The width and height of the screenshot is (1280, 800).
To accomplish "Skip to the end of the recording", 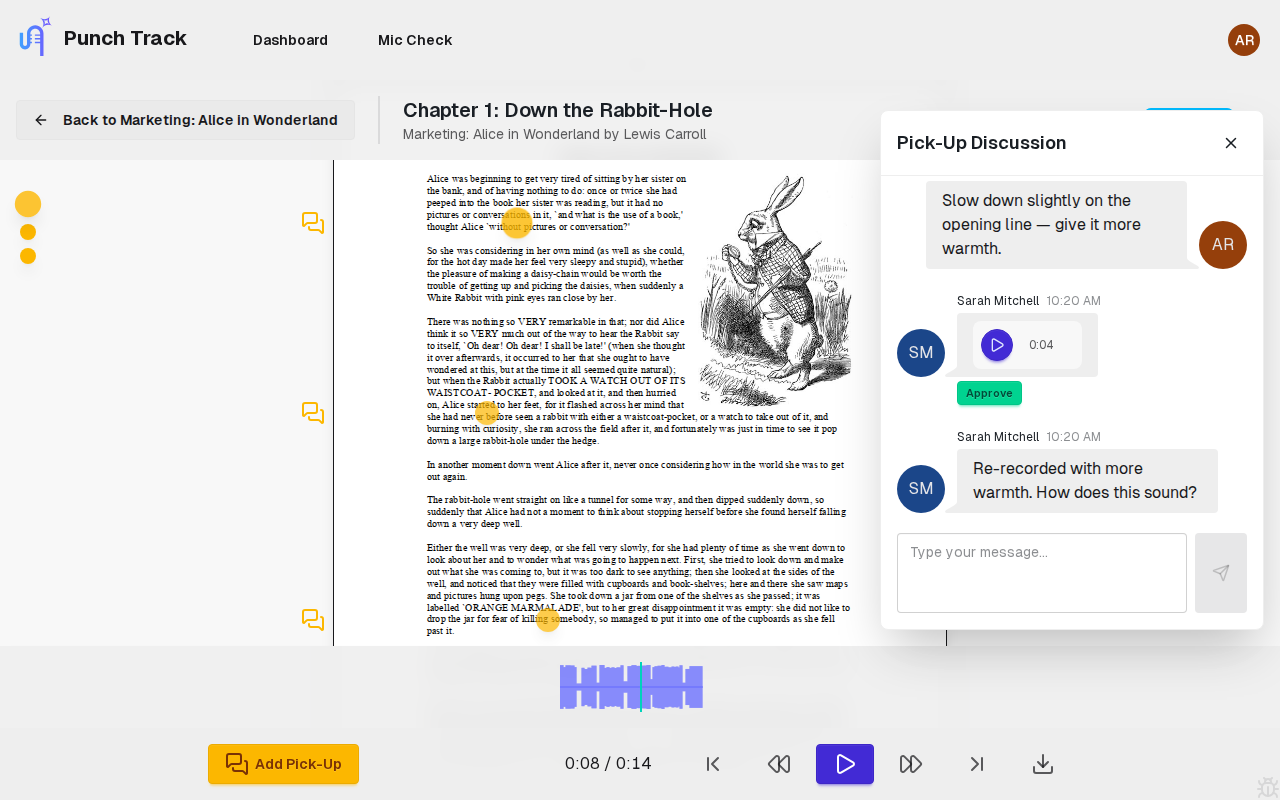I will [977, 763].
